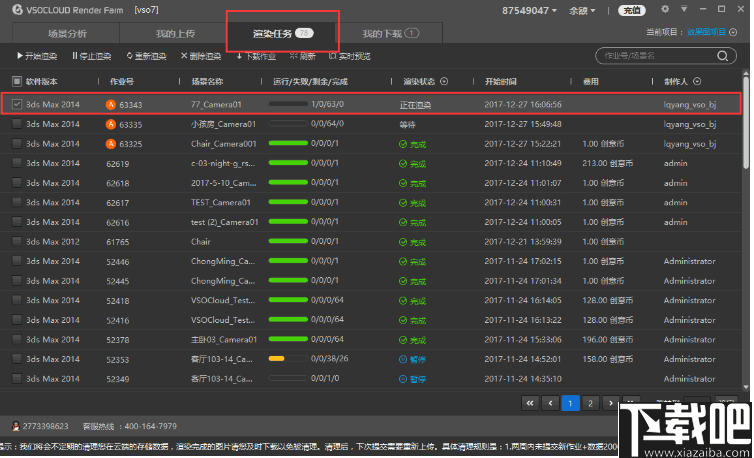Click the 等待 status of job 63335

click(407, 125)
